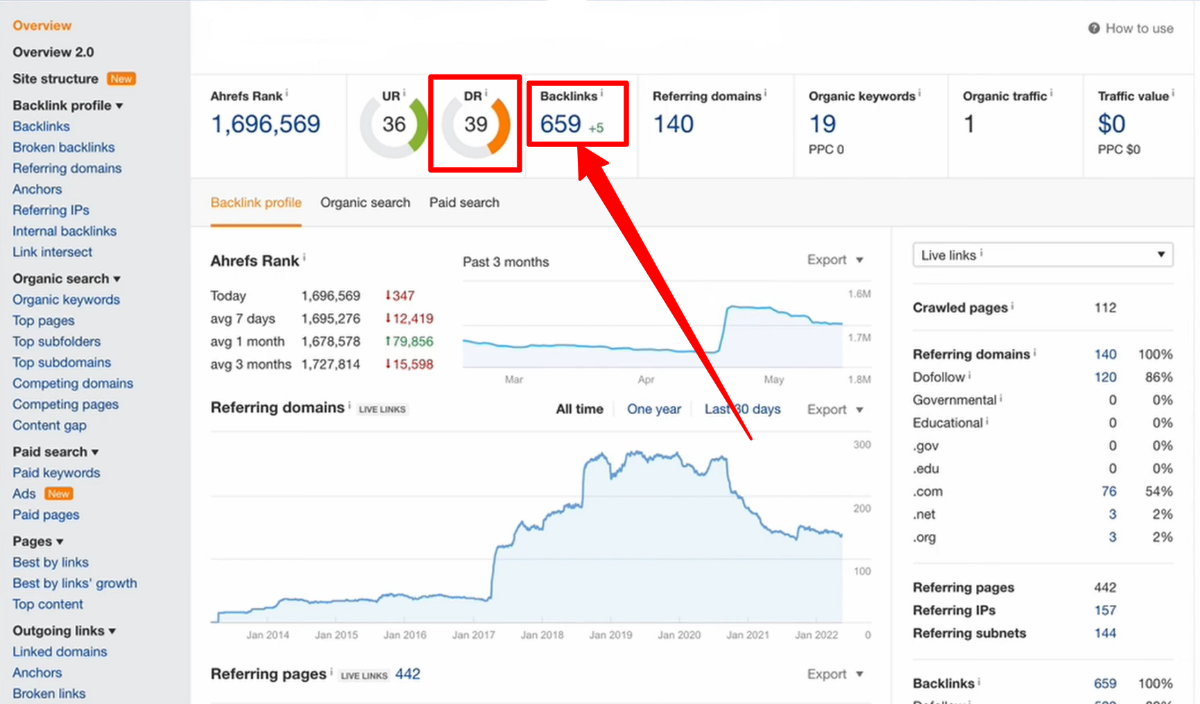Open Overview in the sidebar
The image size is (1200, 704).
[42, 26]
